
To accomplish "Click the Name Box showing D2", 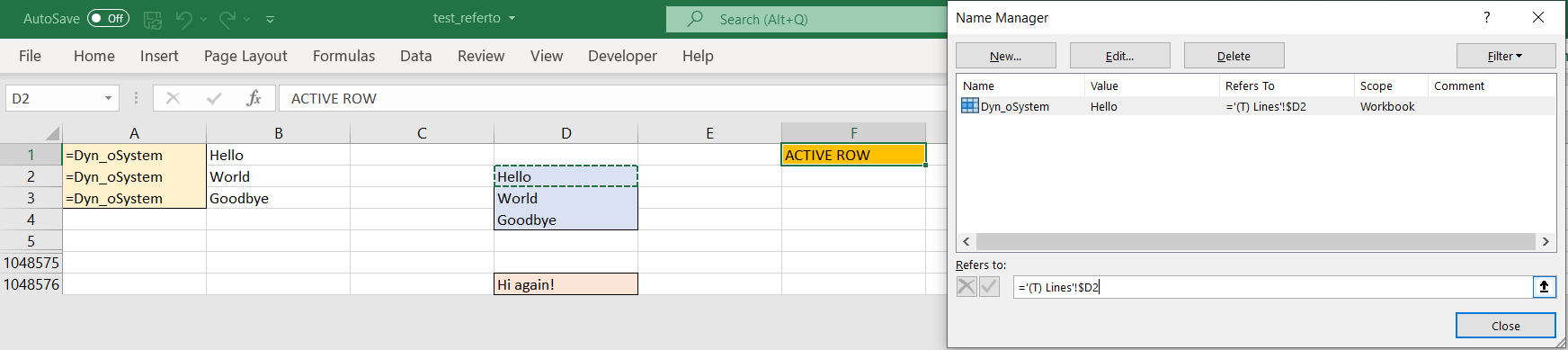I will (54, 98).
